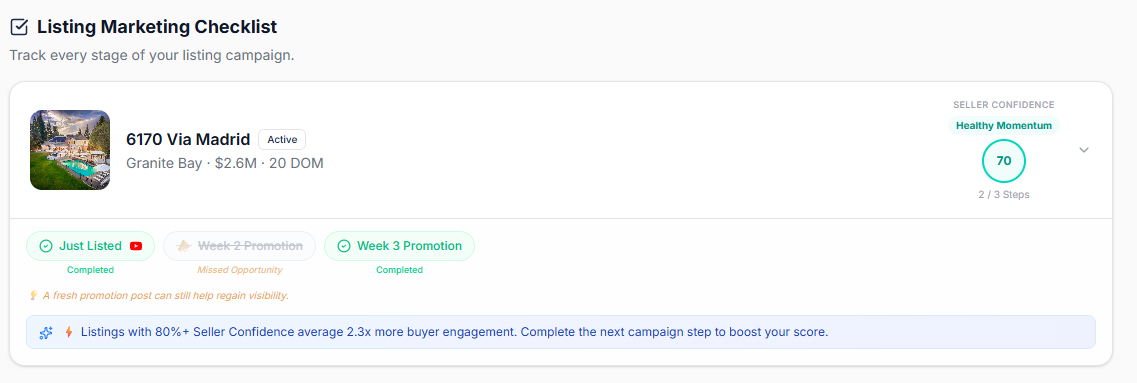This screenshot has width=1137, height=383.
Task: Click the Missed Opportunity label
Action: 239,270
